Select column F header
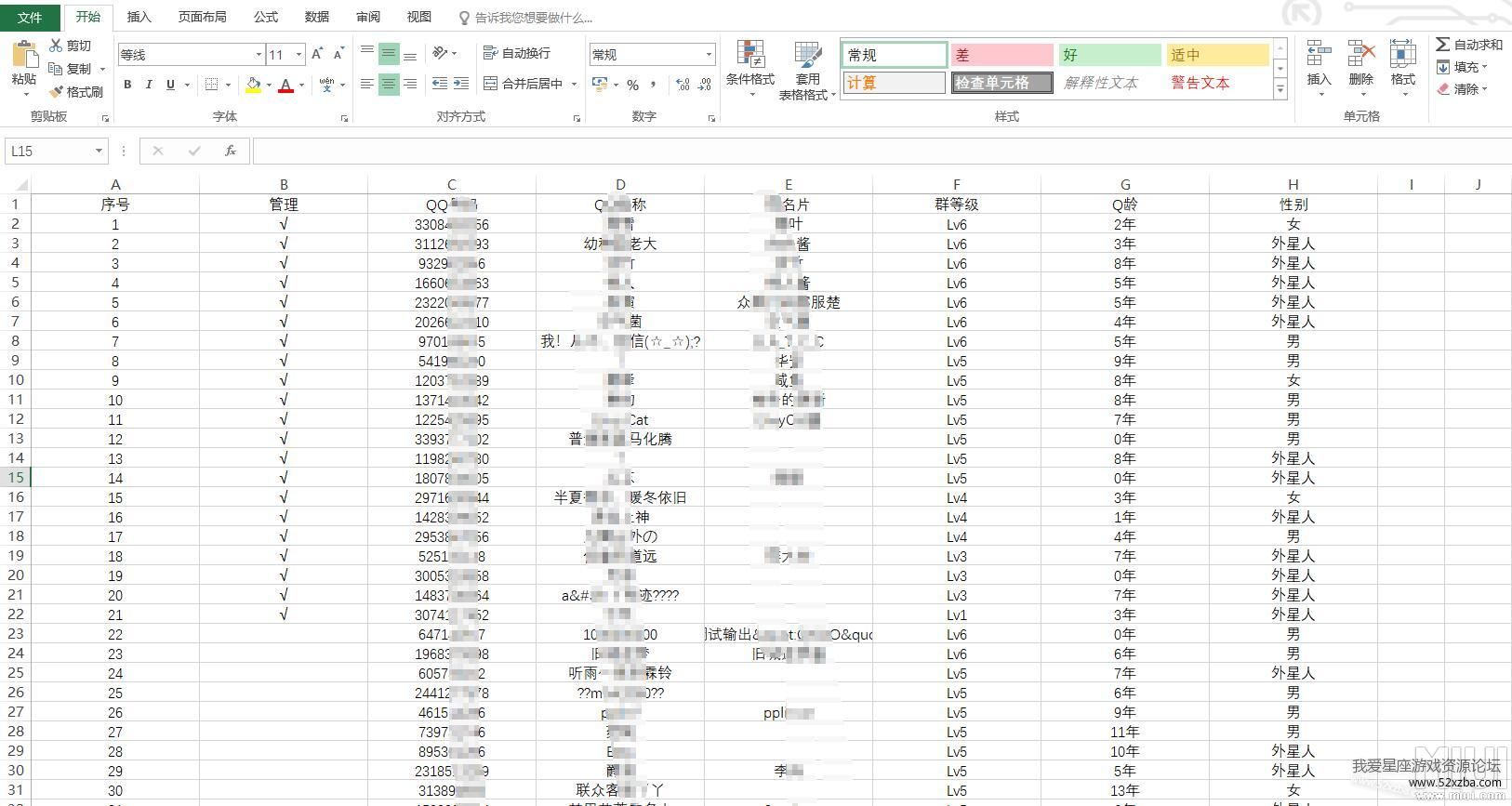 pyautogui.click(x=956, y=184)
